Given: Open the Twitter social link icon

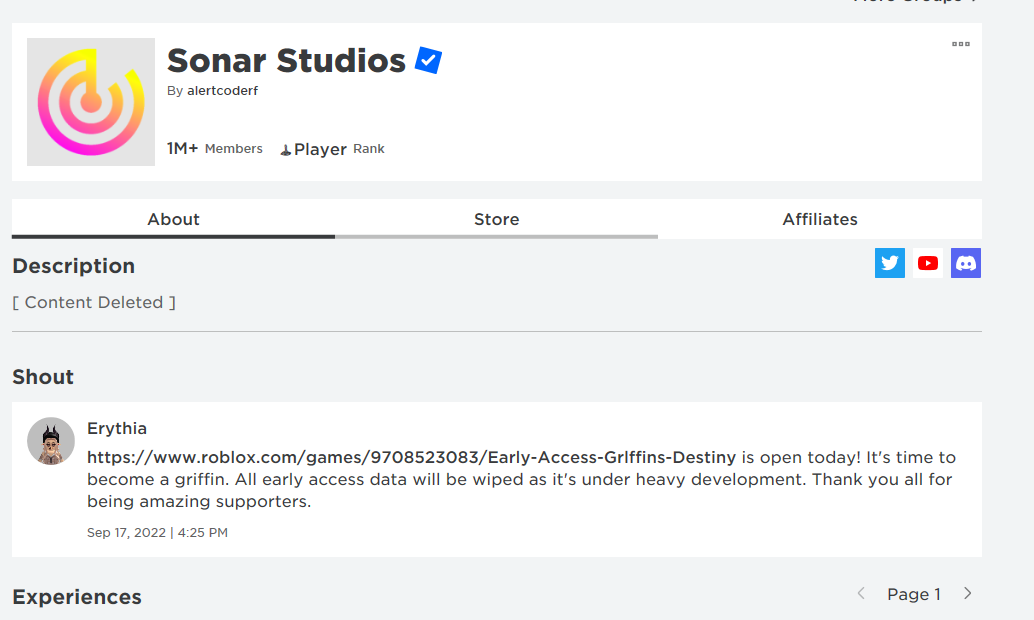Looking at the screenshot, I should click(889, 263).
